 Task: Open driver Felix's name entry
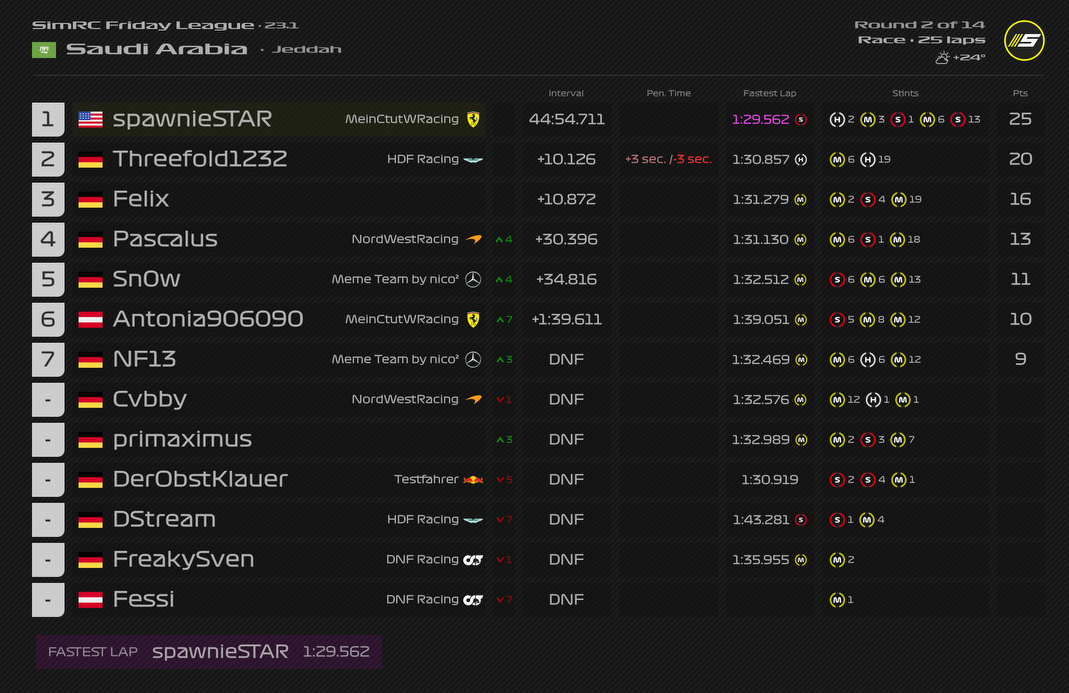click(141, 199)
